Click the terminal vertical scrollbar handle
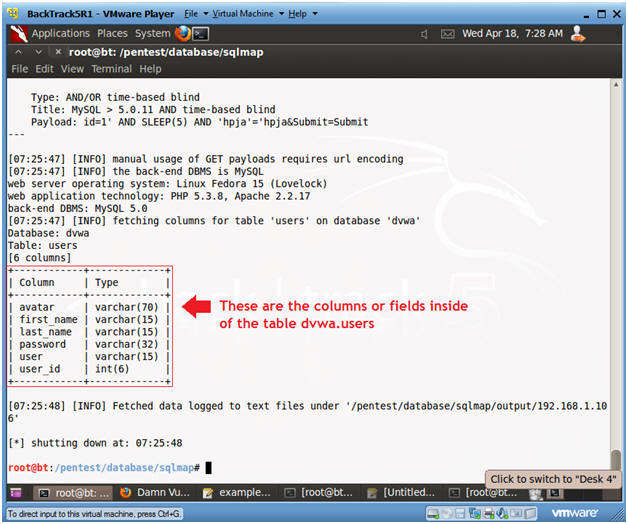This screenshot has height=524, width=628. coord(616,461)
